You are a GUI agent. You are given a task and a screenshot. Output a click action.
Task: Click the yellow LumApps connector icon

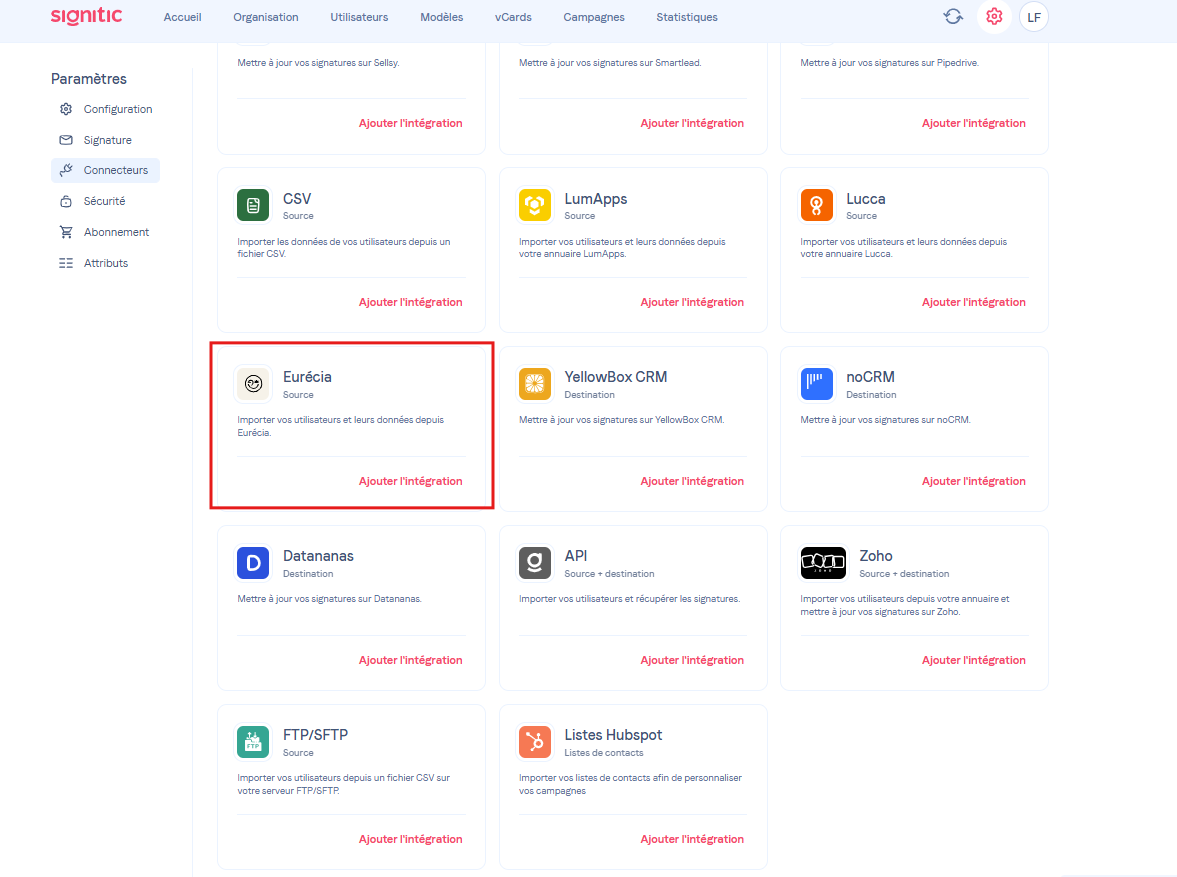click(534, 205)
